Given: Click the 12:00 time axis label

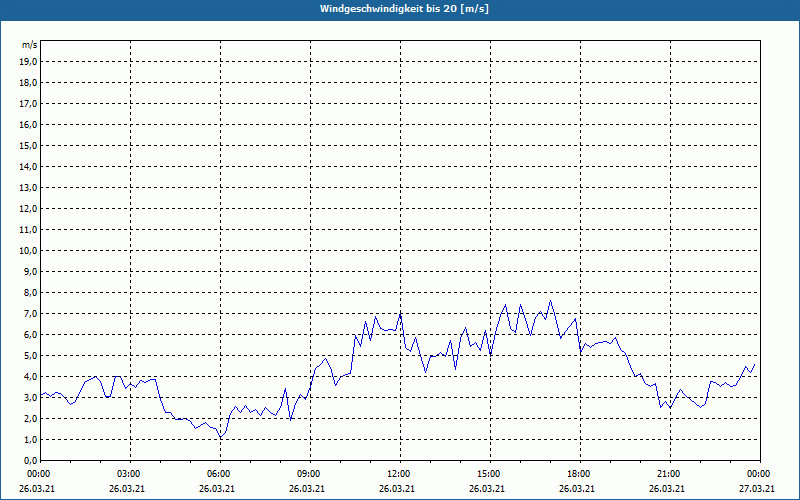Looking at the screenshot, I should pyautogui.click(x=401, y=474).
